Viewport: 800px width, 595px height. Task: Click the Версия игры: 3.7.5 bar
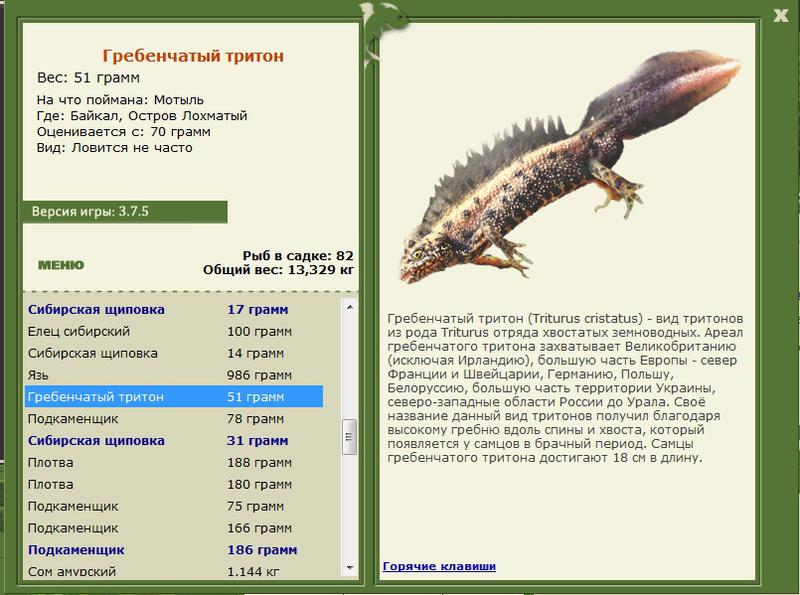coord(125,212)
